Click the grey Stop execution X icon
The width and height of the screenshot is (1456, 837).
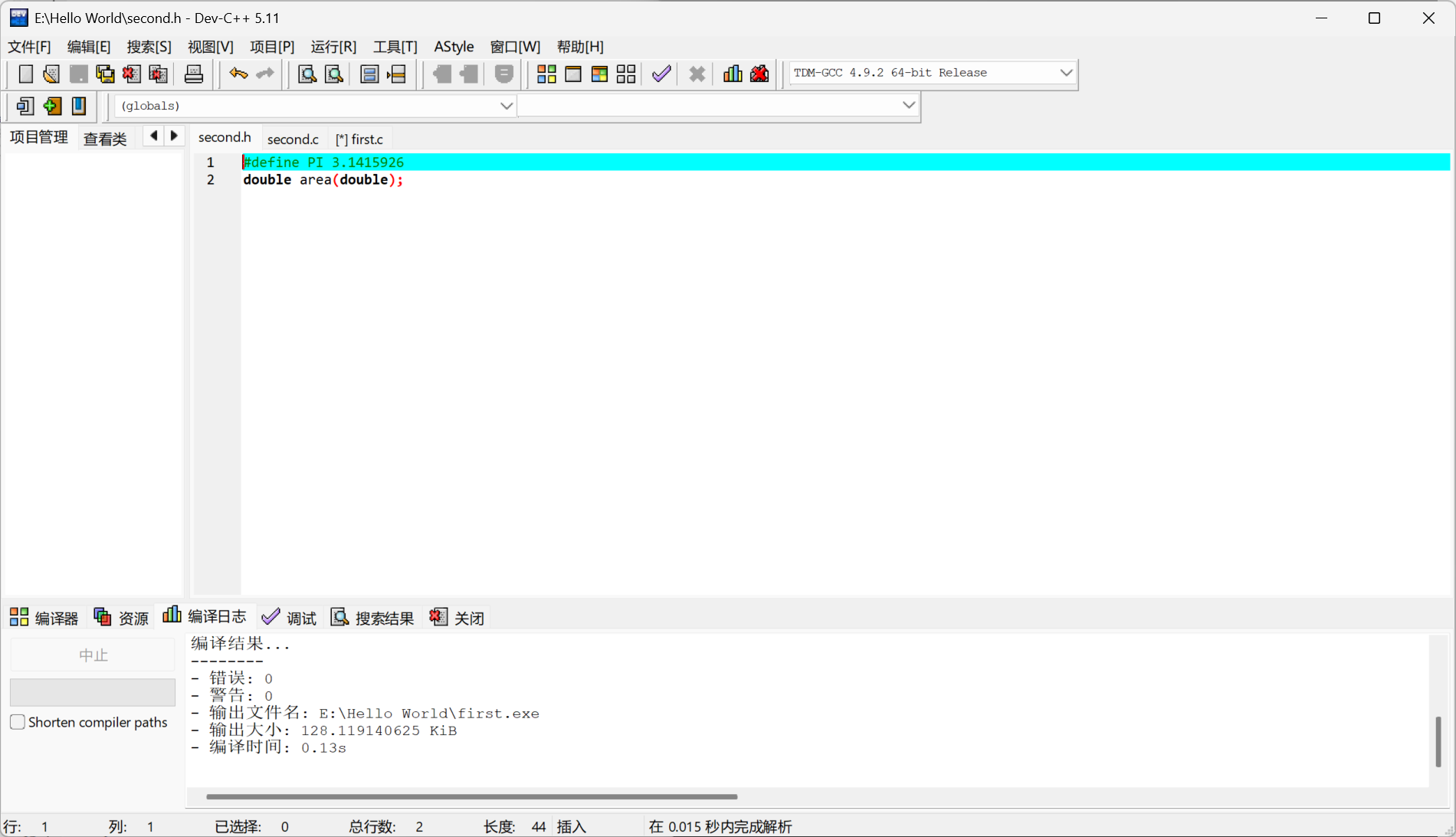[x=697, y=74]
